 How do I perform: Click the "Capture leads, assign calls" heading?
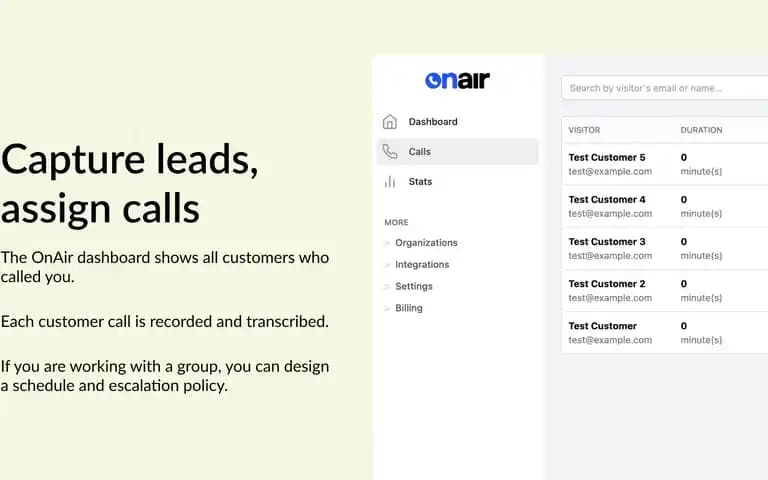129,184
